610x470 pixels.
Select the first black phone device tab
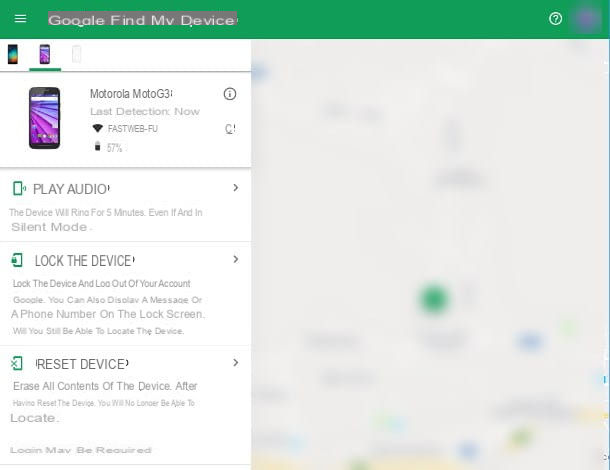click(13, 54)
